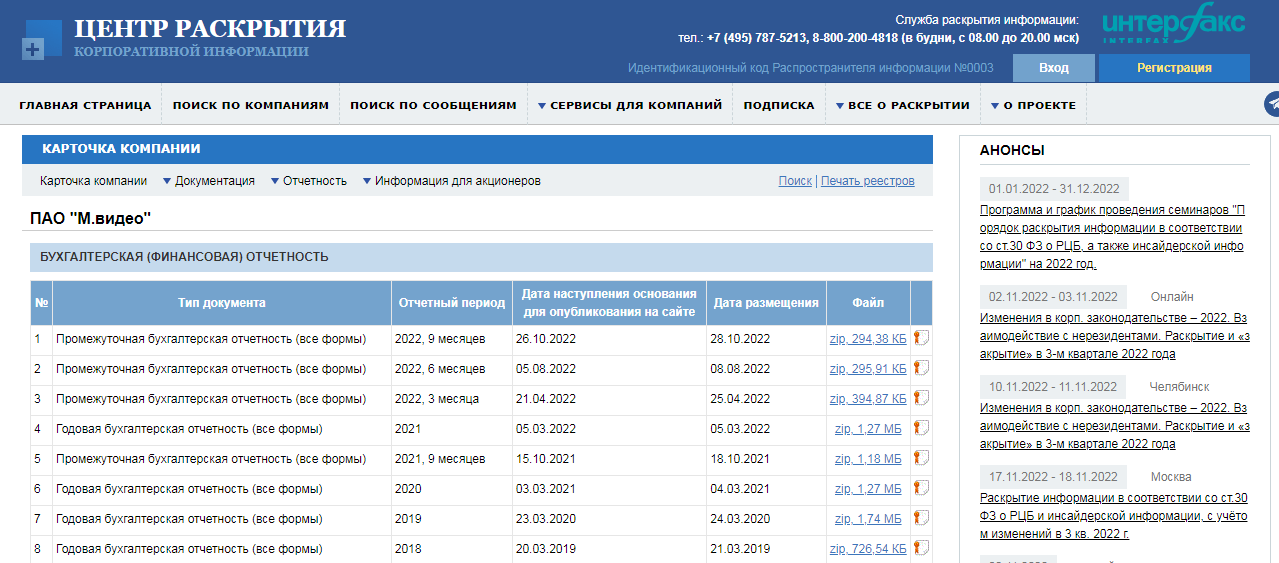Click signature icon for 2021 annual report
The height and width of the screenshot is (563, 1279).
tap(921, 429)
